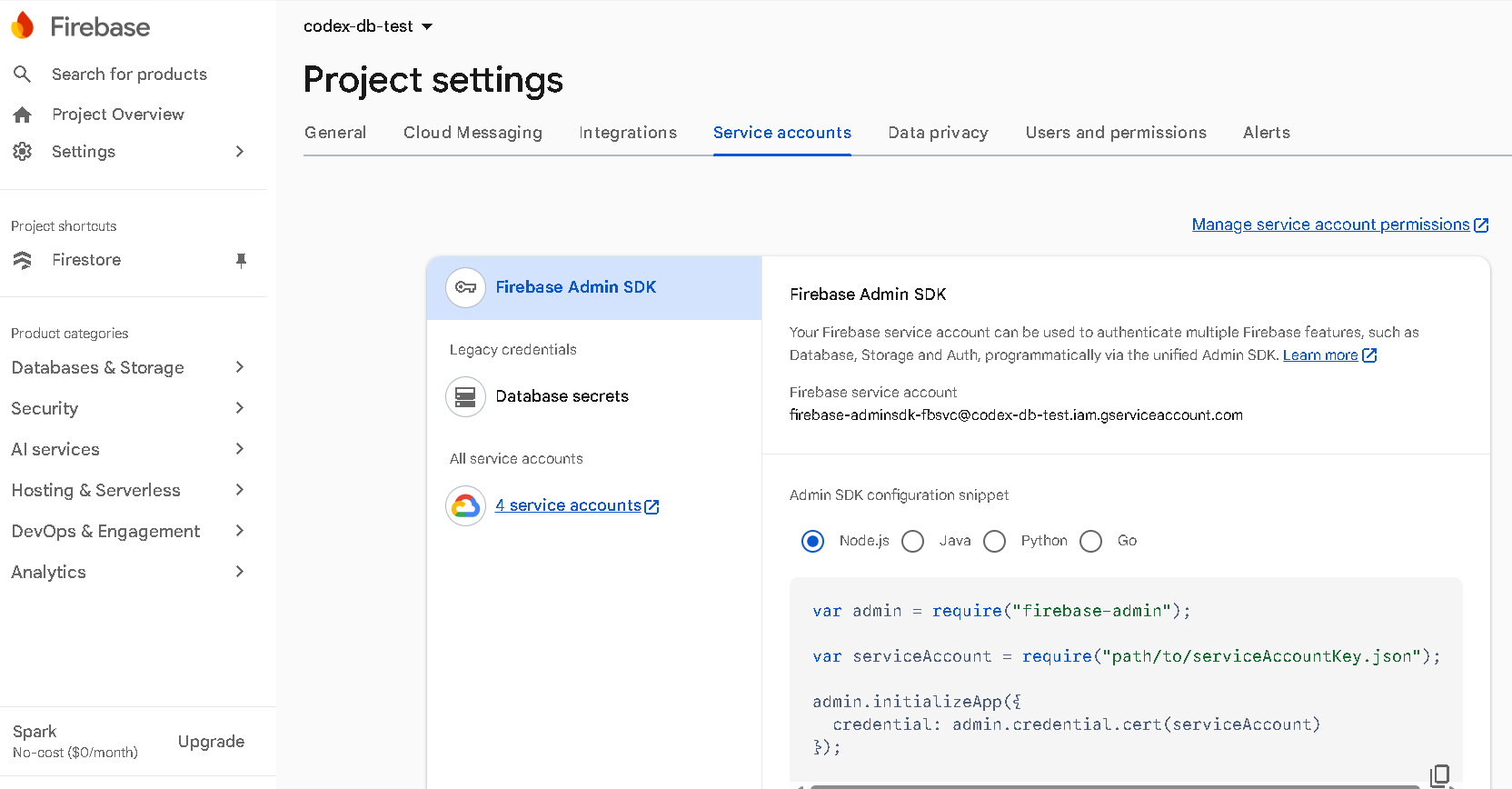
Task: Click the Project settings heading
Action: point(433,80)
